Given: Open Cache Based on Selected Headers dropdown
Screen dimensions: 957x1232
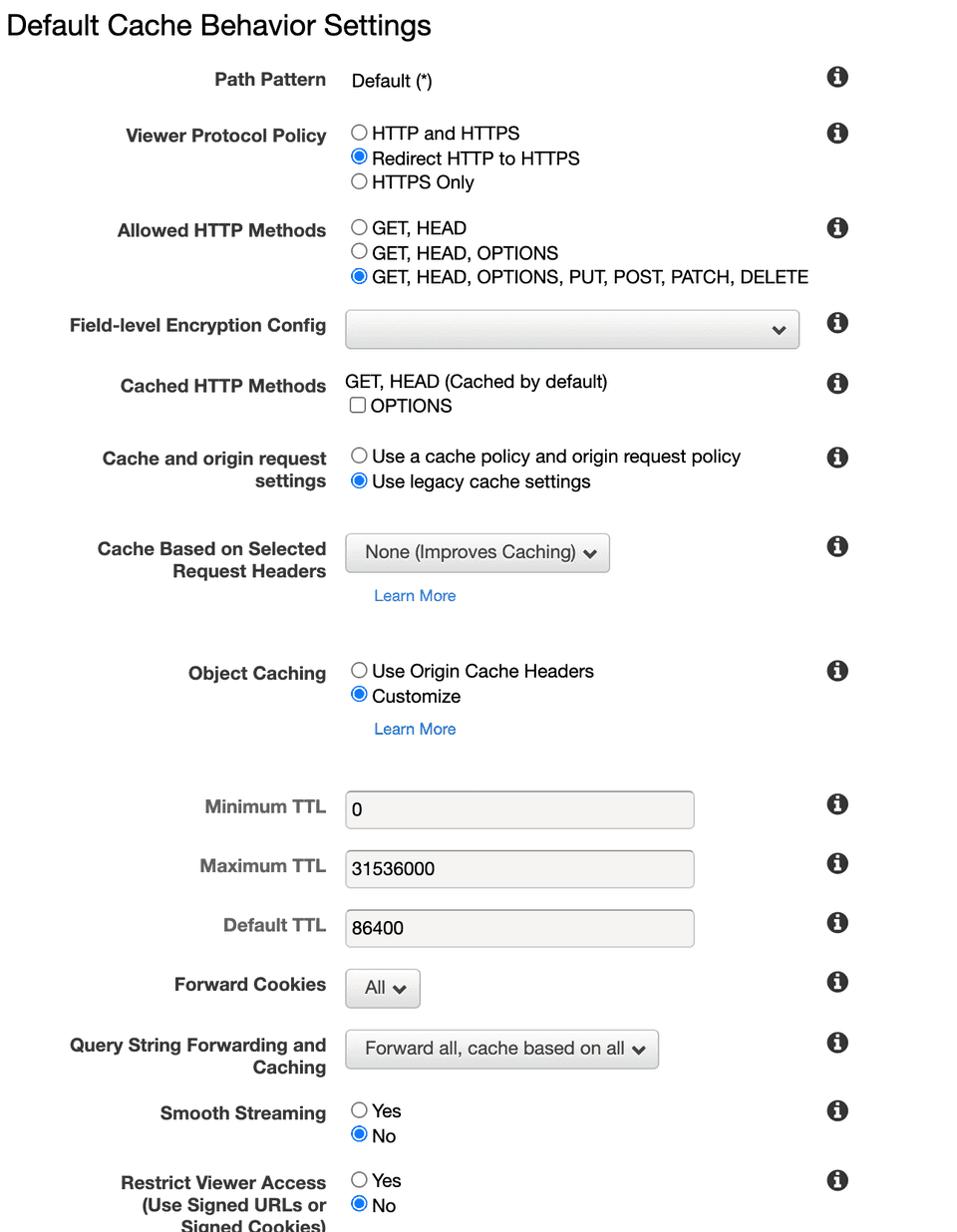Looking at the screenshot, I should (478, 553).
